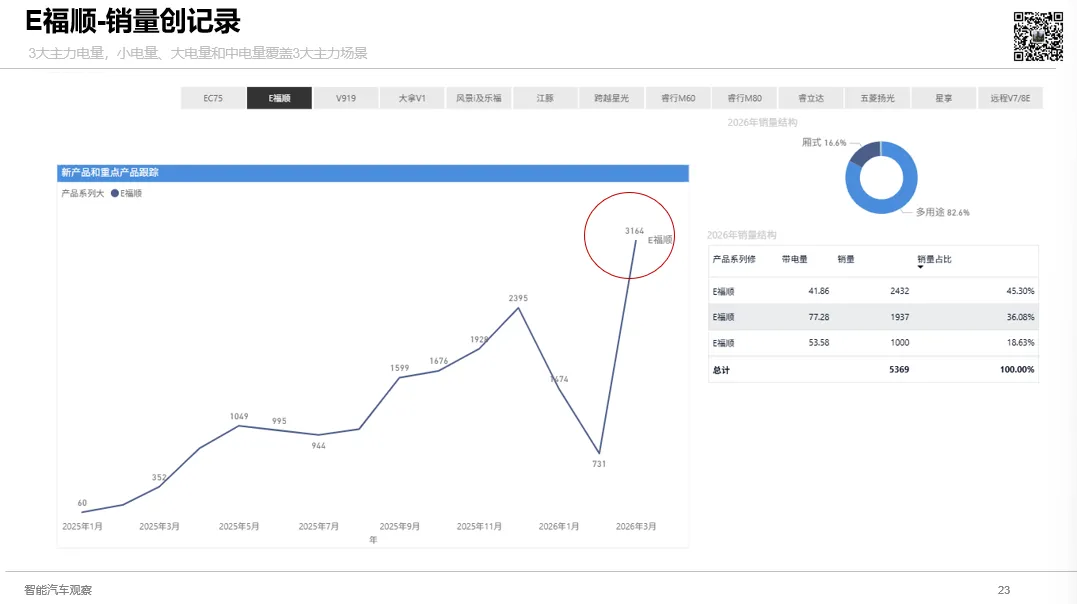Click the 智能汽车观察 footer text

coord(60,590)
